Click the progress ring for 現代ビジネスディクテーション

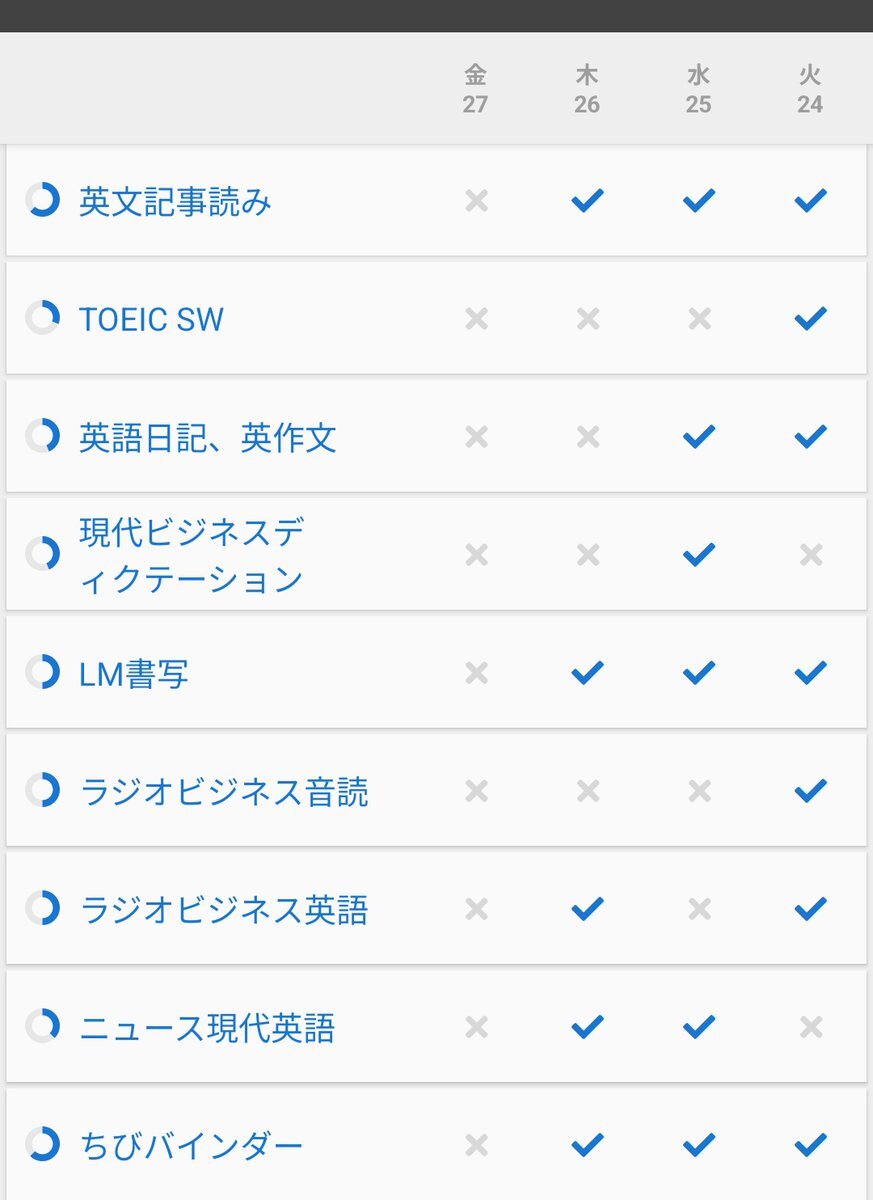pyautogui.click(x=43, y=554)
